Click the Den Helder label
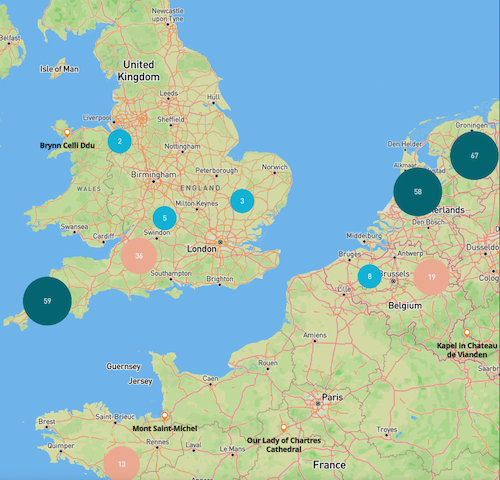500x480 pixels. coord(405,144)
